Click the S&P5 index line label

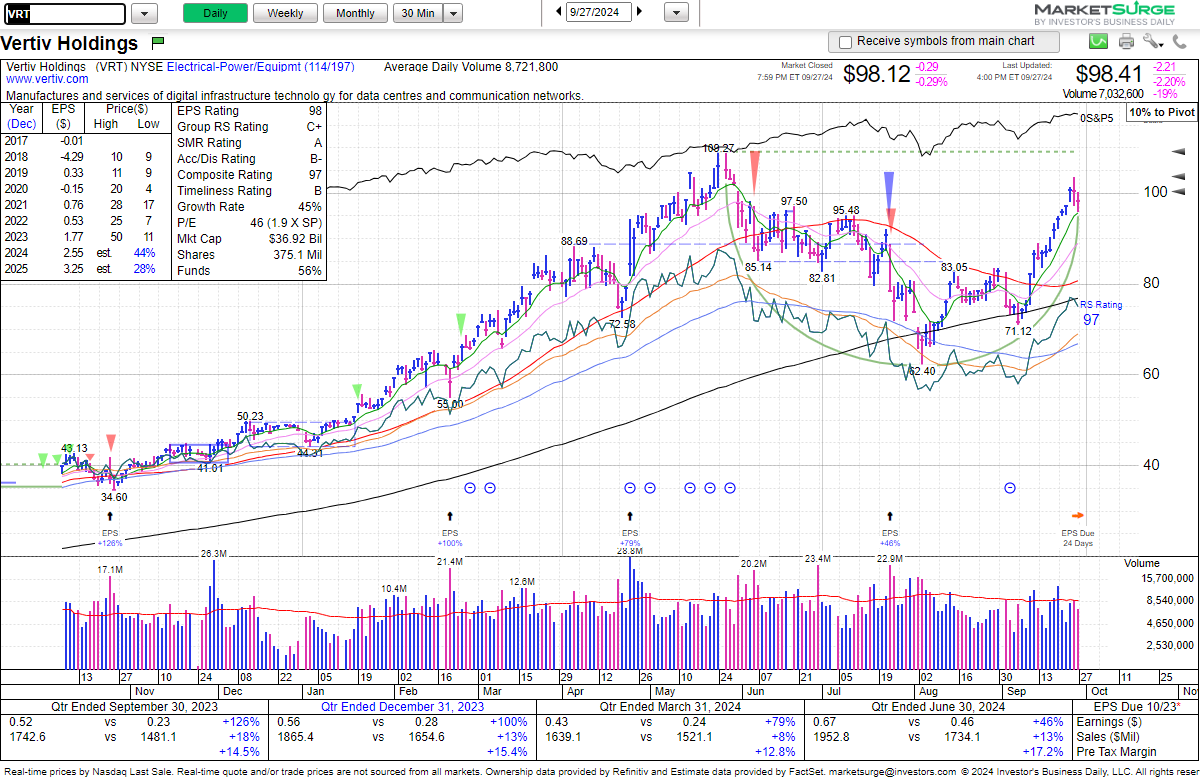1096,117
